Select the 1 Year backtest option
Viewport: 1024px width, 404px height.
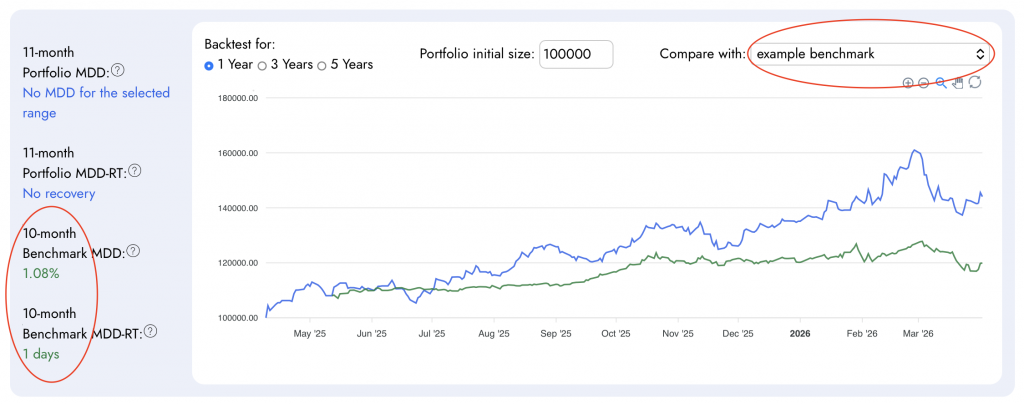tap(209, 65)
